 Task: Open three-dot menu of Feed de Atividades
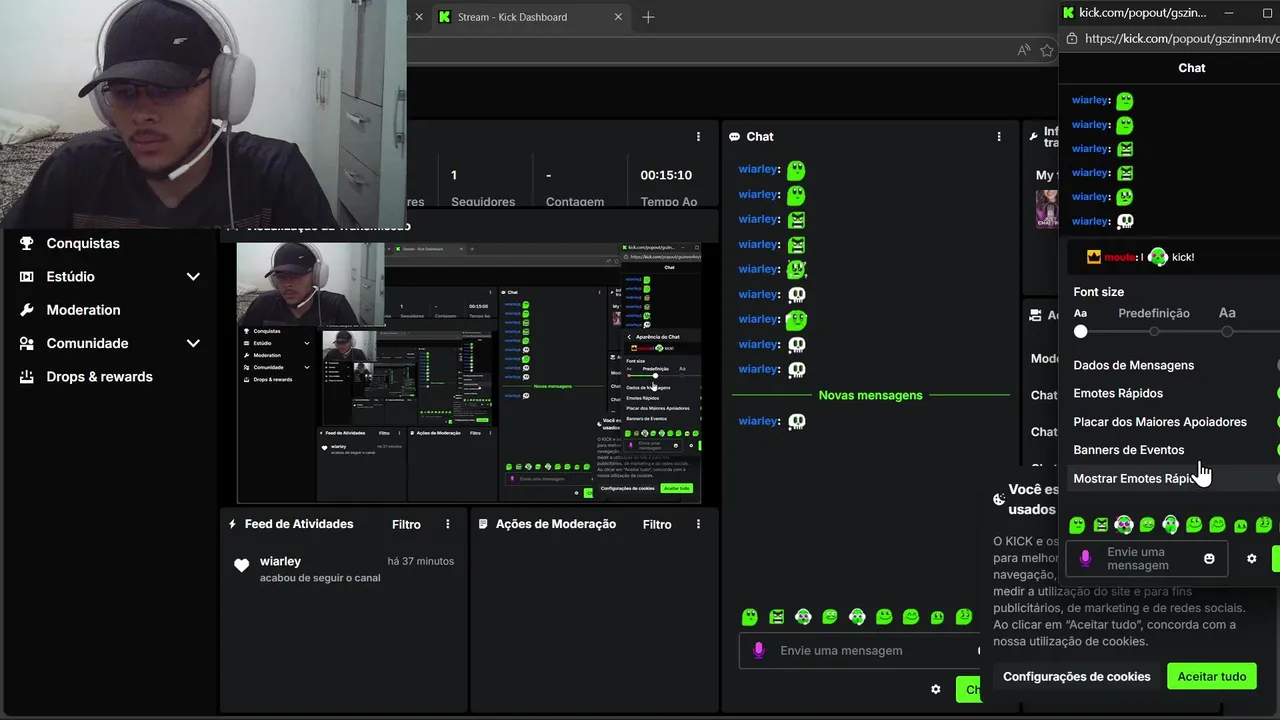[448, 524]
